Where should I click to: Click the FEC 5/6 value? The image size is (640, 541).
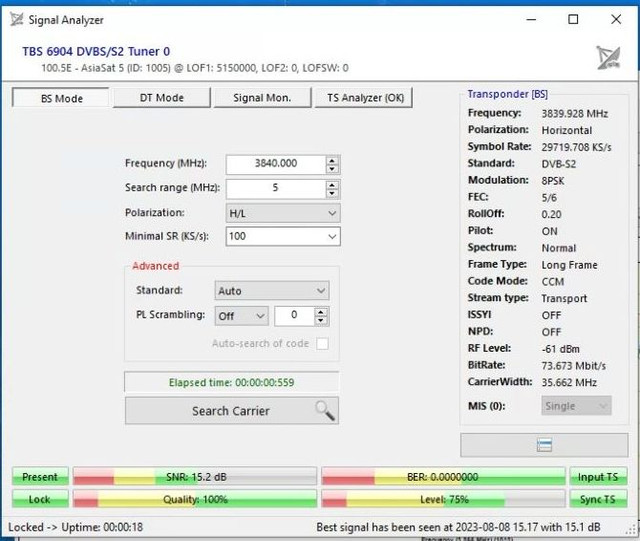tap(549, 198)
